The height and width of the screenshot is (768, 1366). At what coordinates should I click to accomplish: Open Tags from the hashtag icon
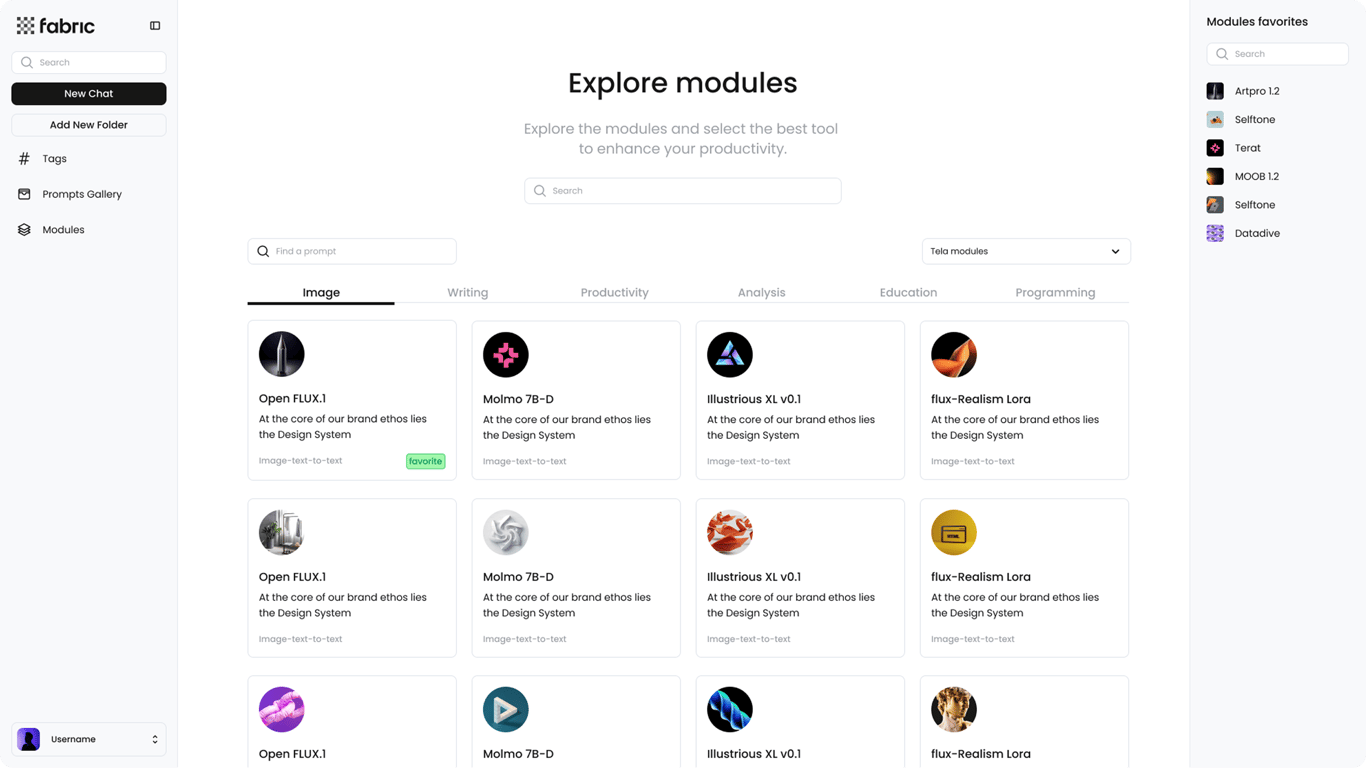[x=24, y=159]
